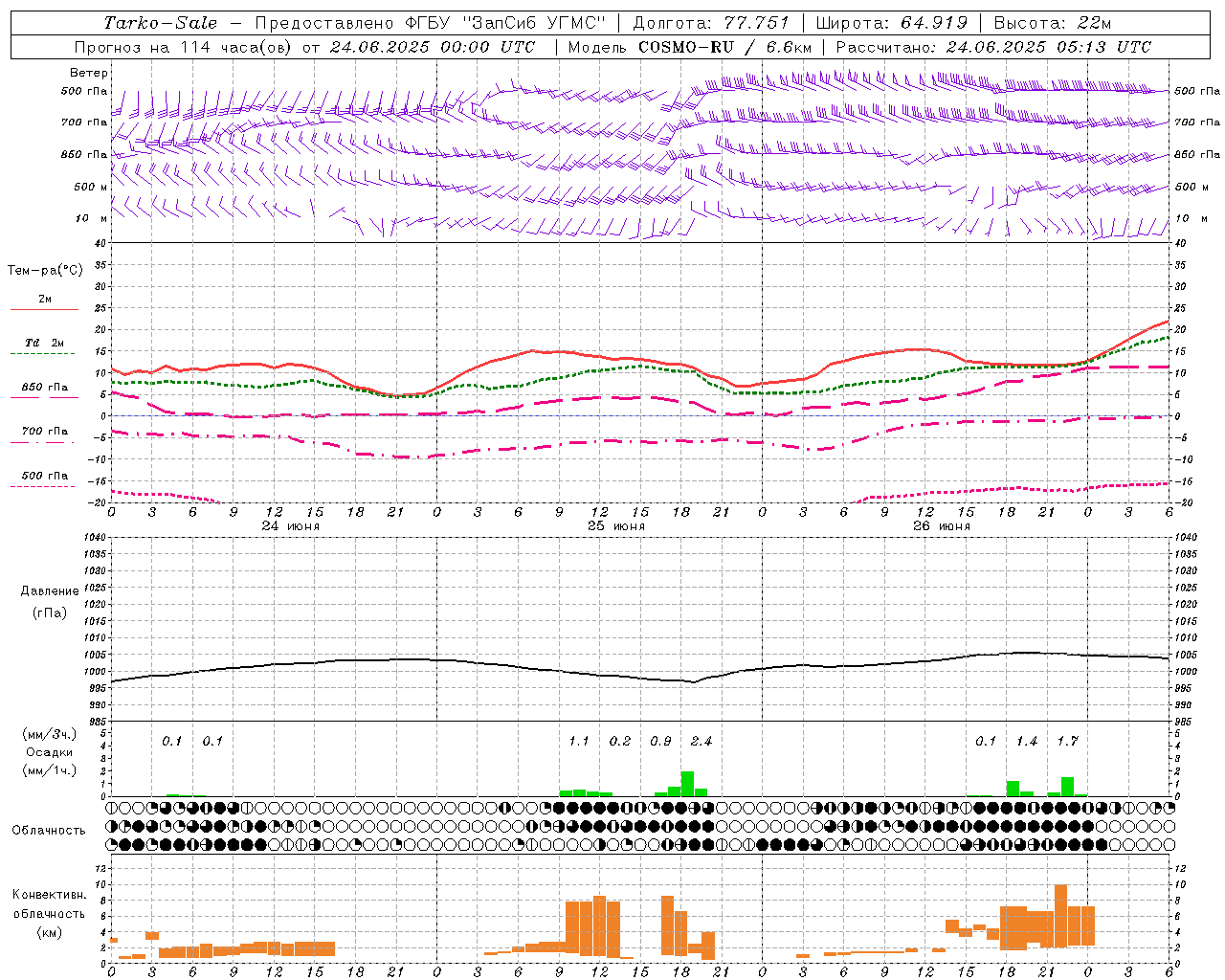The width and height of the screenshot is (1225, 980).
Task: Click the Tarko-Sale station title
Action: pos(161,23)
